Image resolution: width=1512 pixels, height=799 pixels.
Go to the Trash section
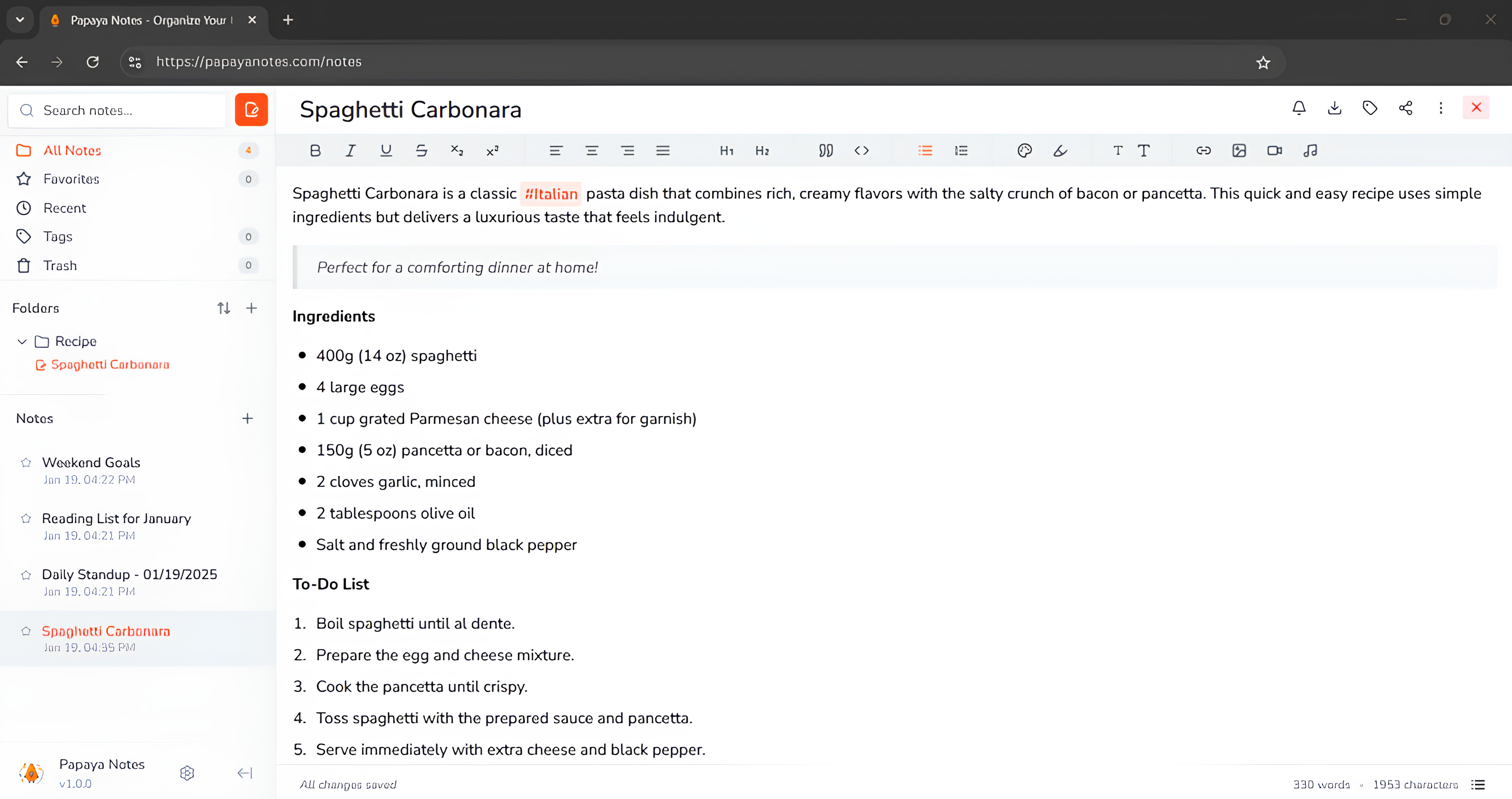[x=60, y=266]
